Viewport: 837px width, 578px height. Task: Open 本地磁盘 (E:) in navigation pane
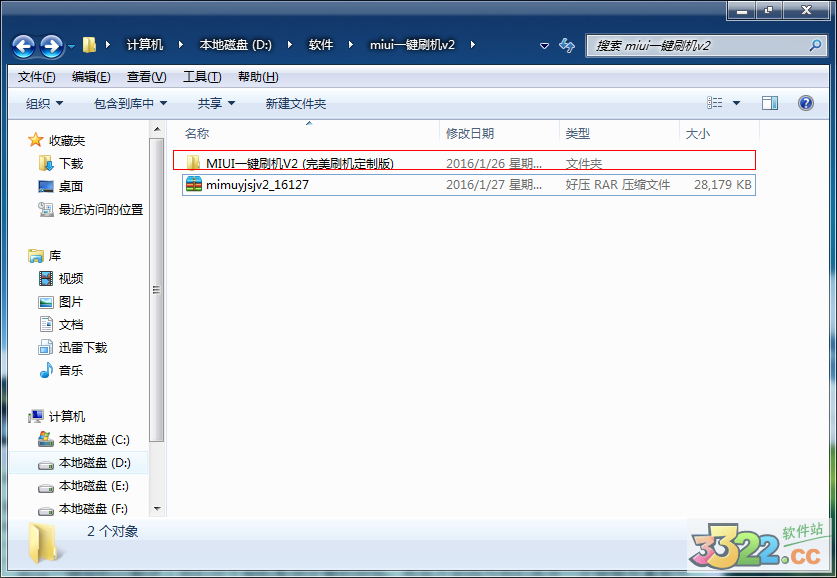pos(93,486)
